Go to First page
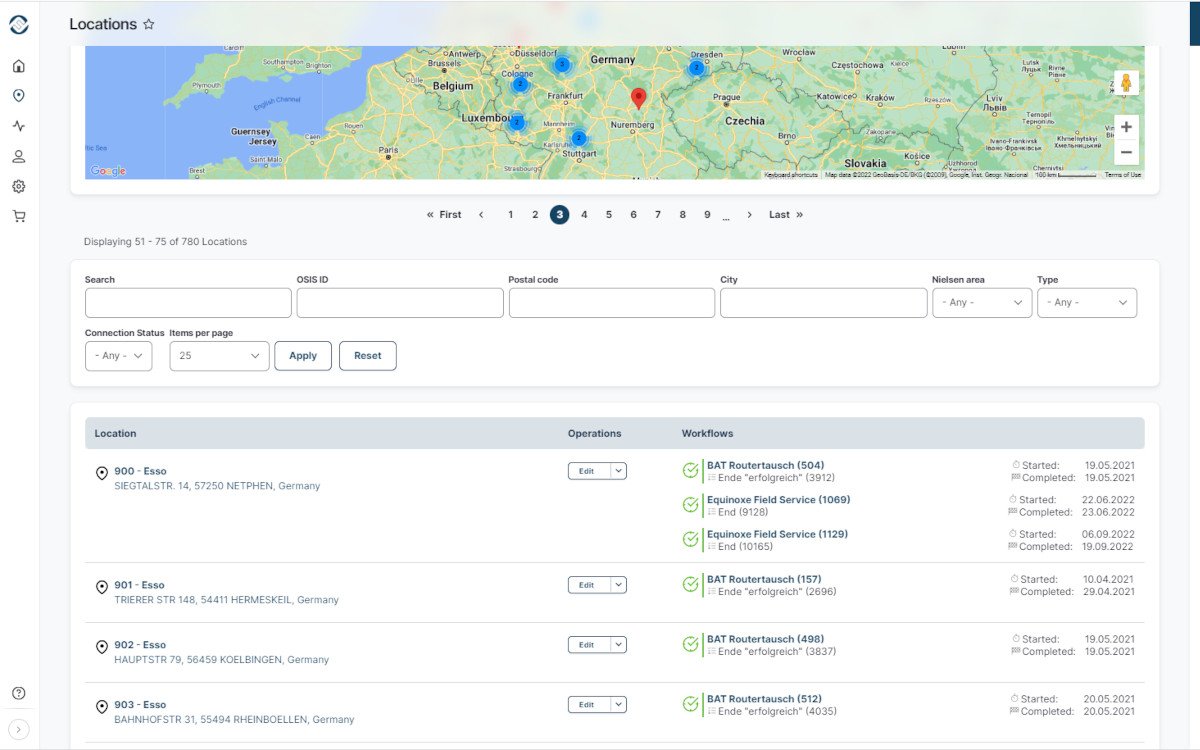Viewport: 1200px width, 750px height. pos(444,215)
